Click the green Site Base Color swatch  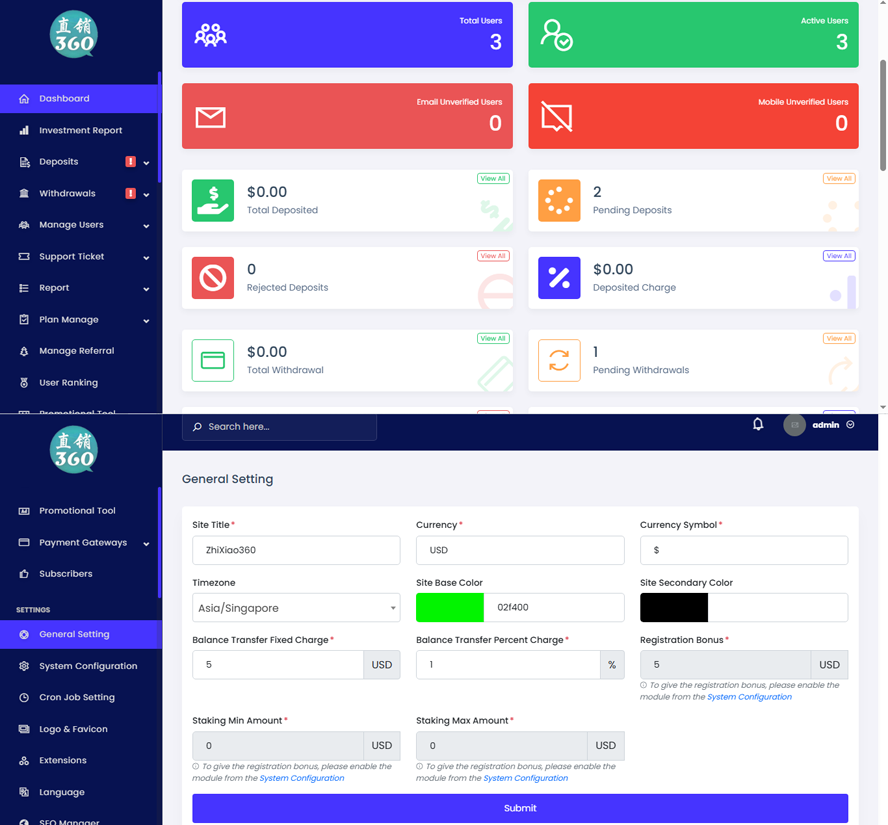(450, 608)
